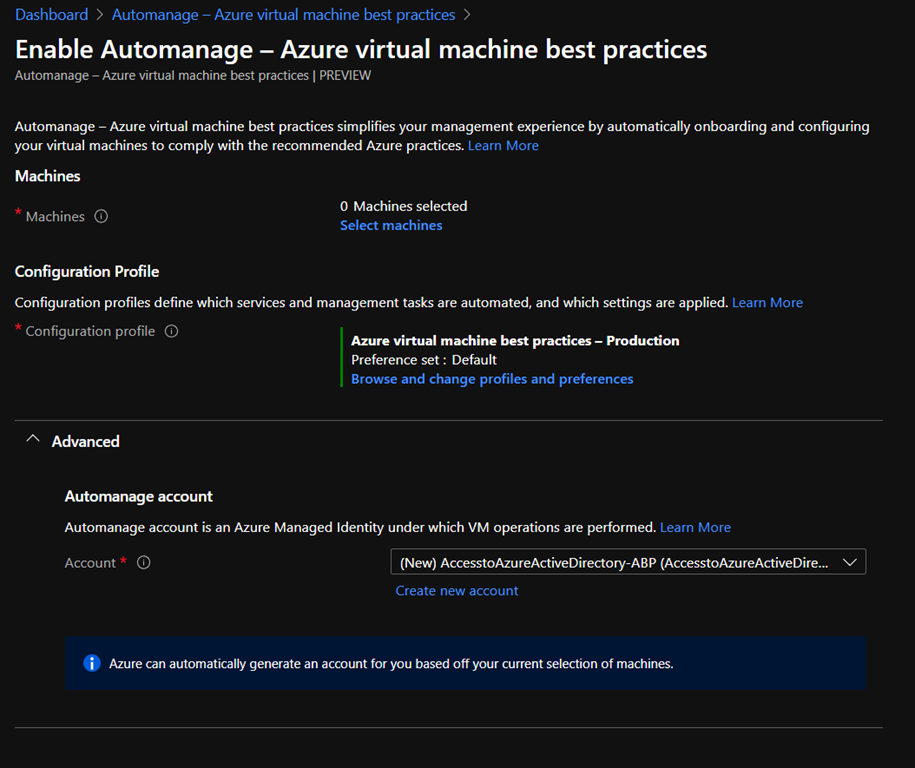This screenshot has width=915, height=768.
Task: Open the Automanage best practices breadcrumb
Action: tap(283, 15)
